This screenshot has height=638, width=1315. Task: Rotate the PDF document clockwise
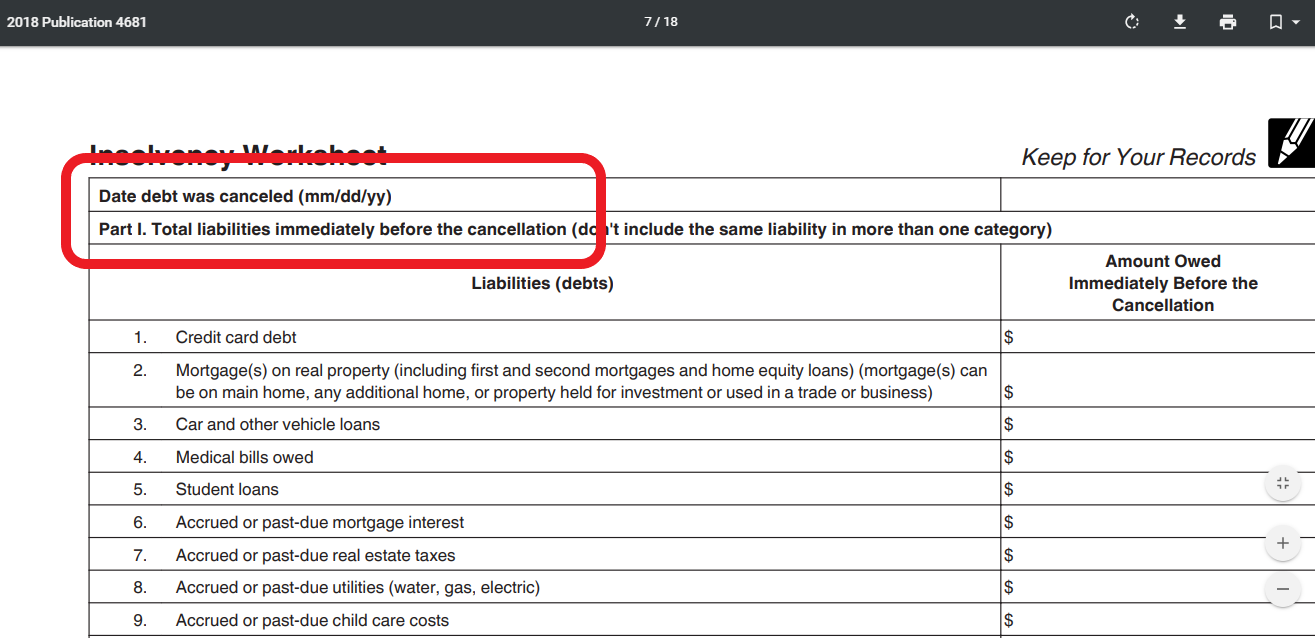tap(1132, 22)
